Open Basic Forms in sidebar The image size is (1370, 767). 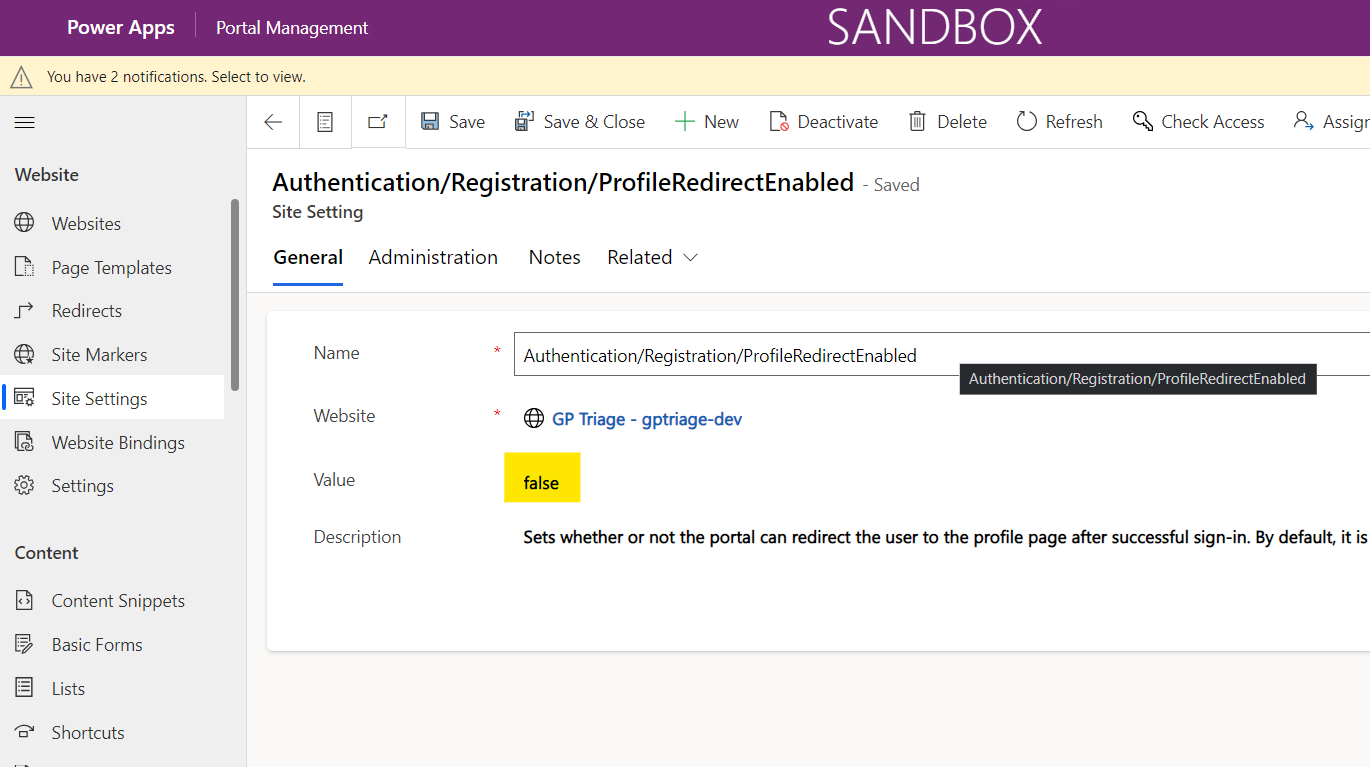[x=112, y=645]
